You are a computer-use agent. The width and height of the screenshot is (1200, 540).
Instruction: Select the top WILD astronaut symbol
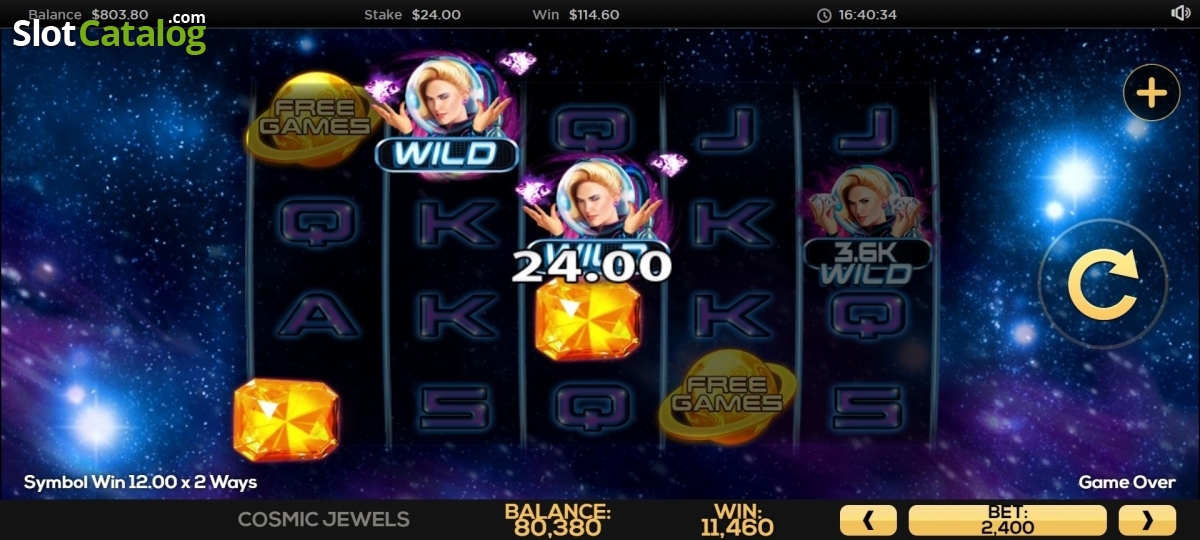pos(448,115)
